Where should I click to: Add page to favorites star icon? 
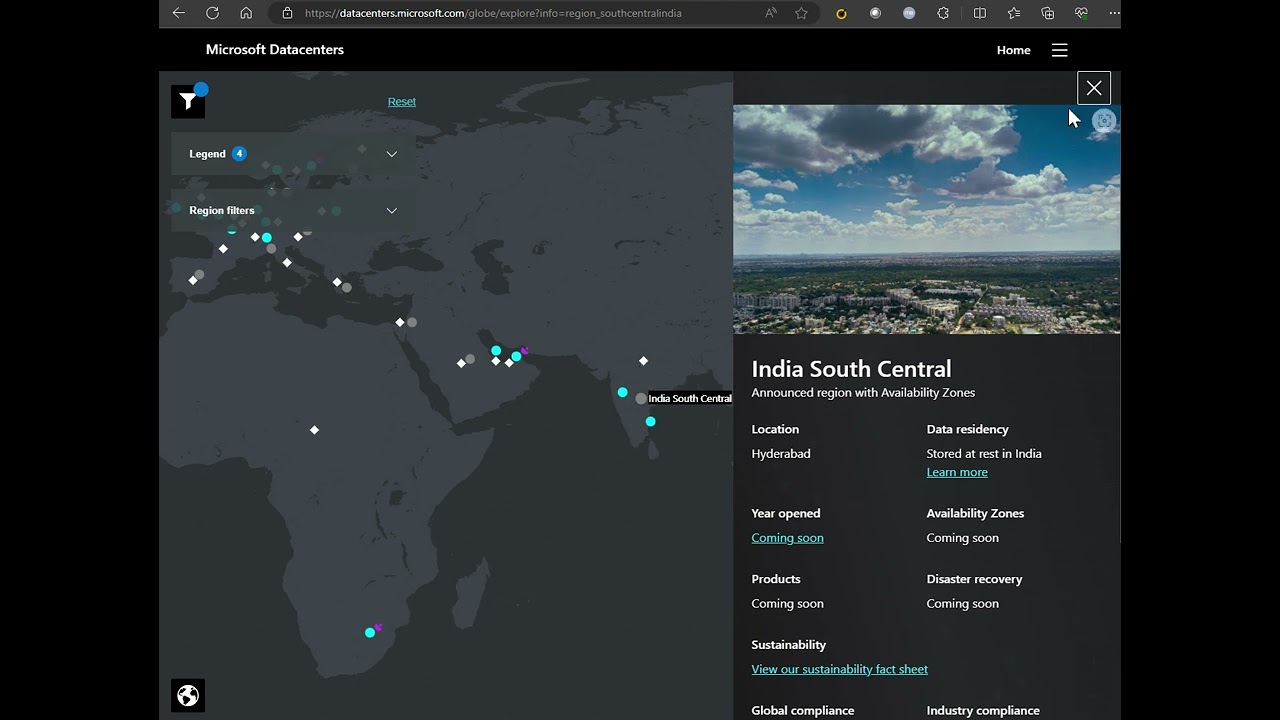(801, 13)
